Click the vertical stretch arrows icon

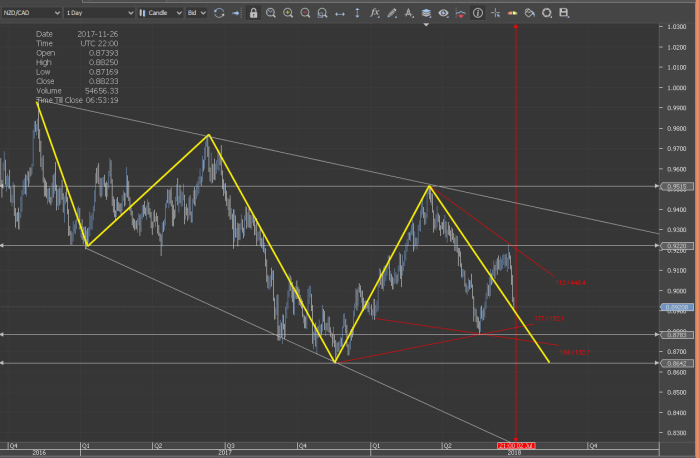click(x=357, y=13)
